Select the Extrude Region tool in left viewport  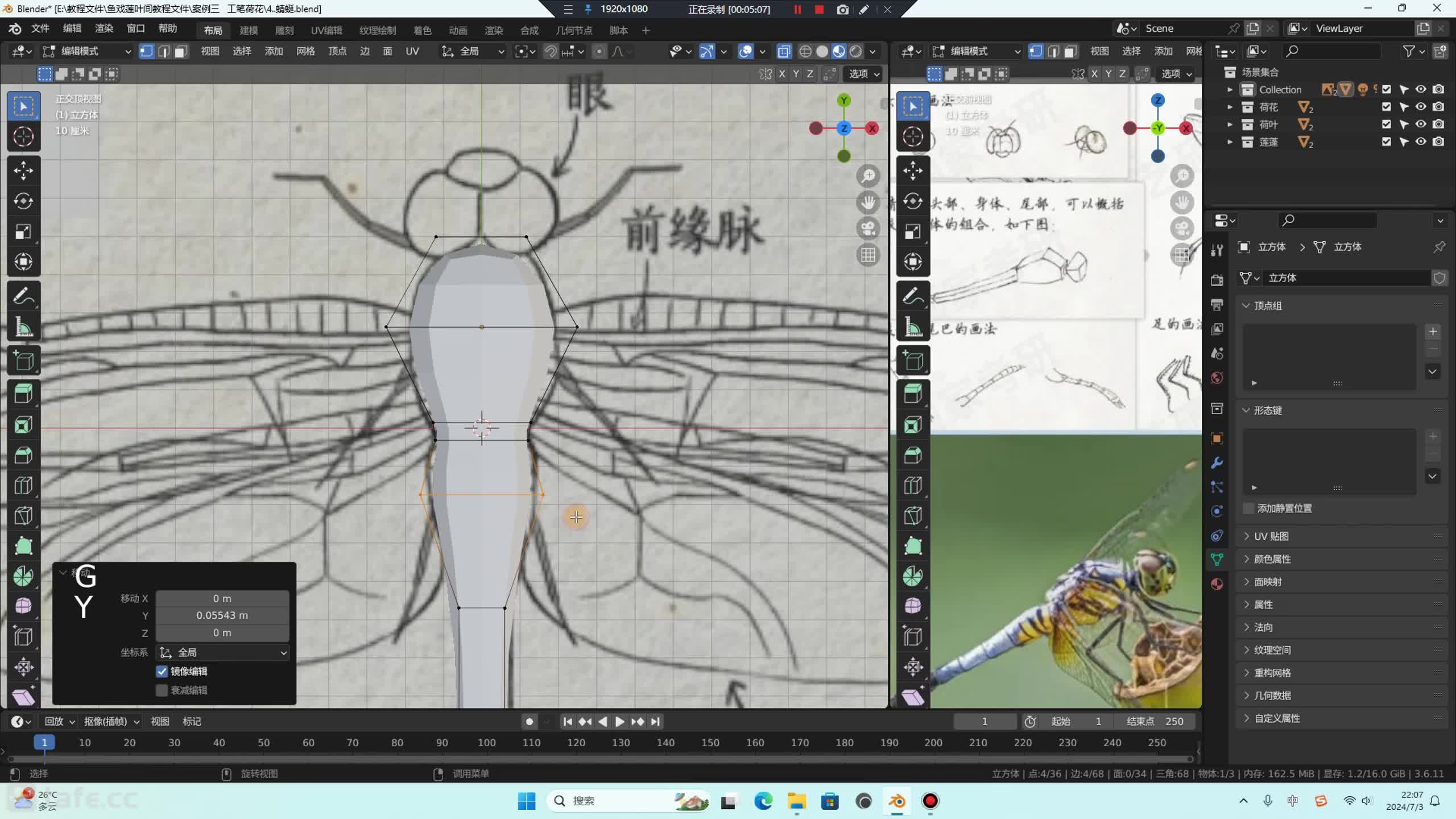click(x=23, y=394)
